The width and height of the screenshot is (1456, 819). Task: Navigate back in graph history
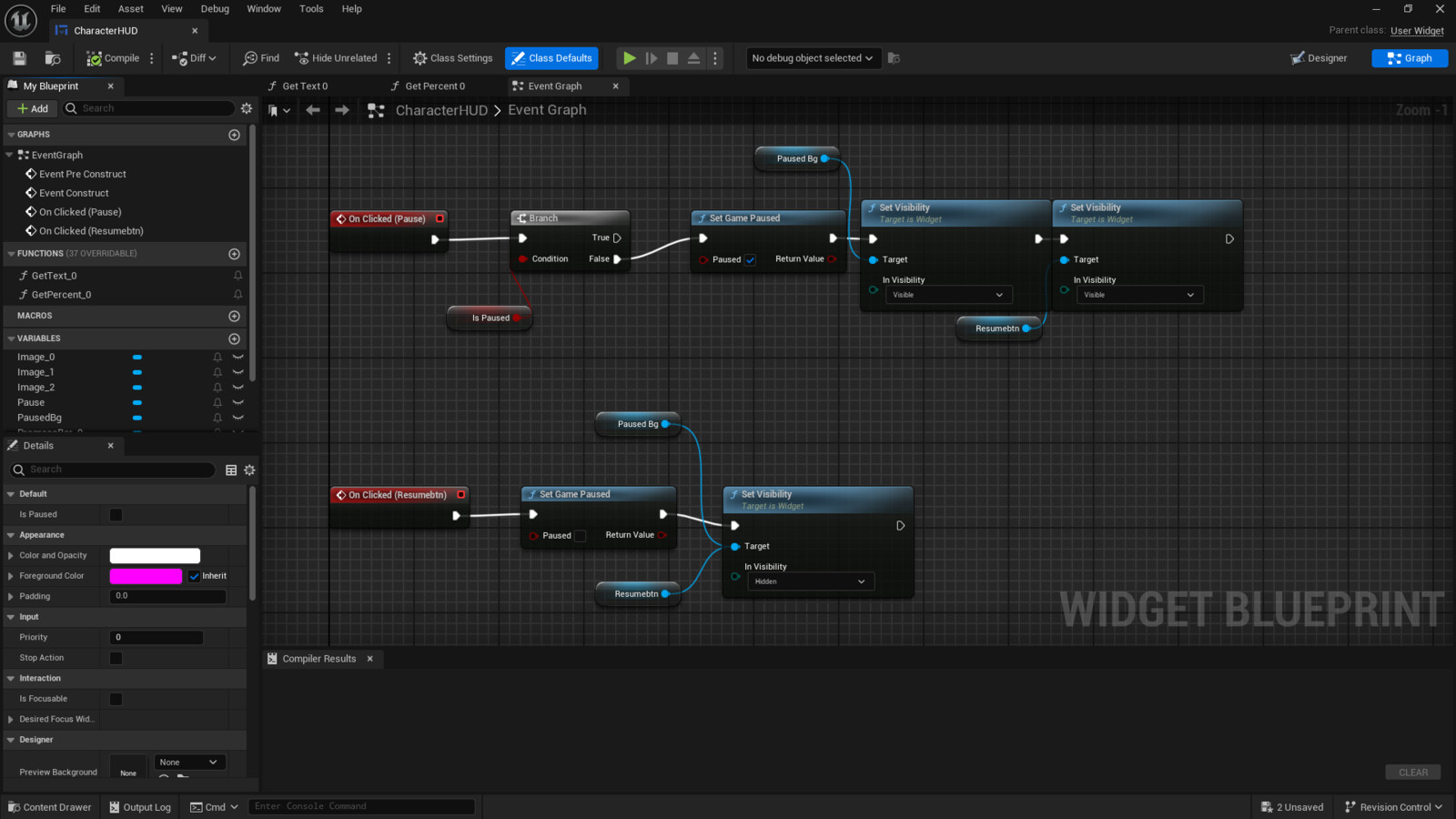(313, 110)
